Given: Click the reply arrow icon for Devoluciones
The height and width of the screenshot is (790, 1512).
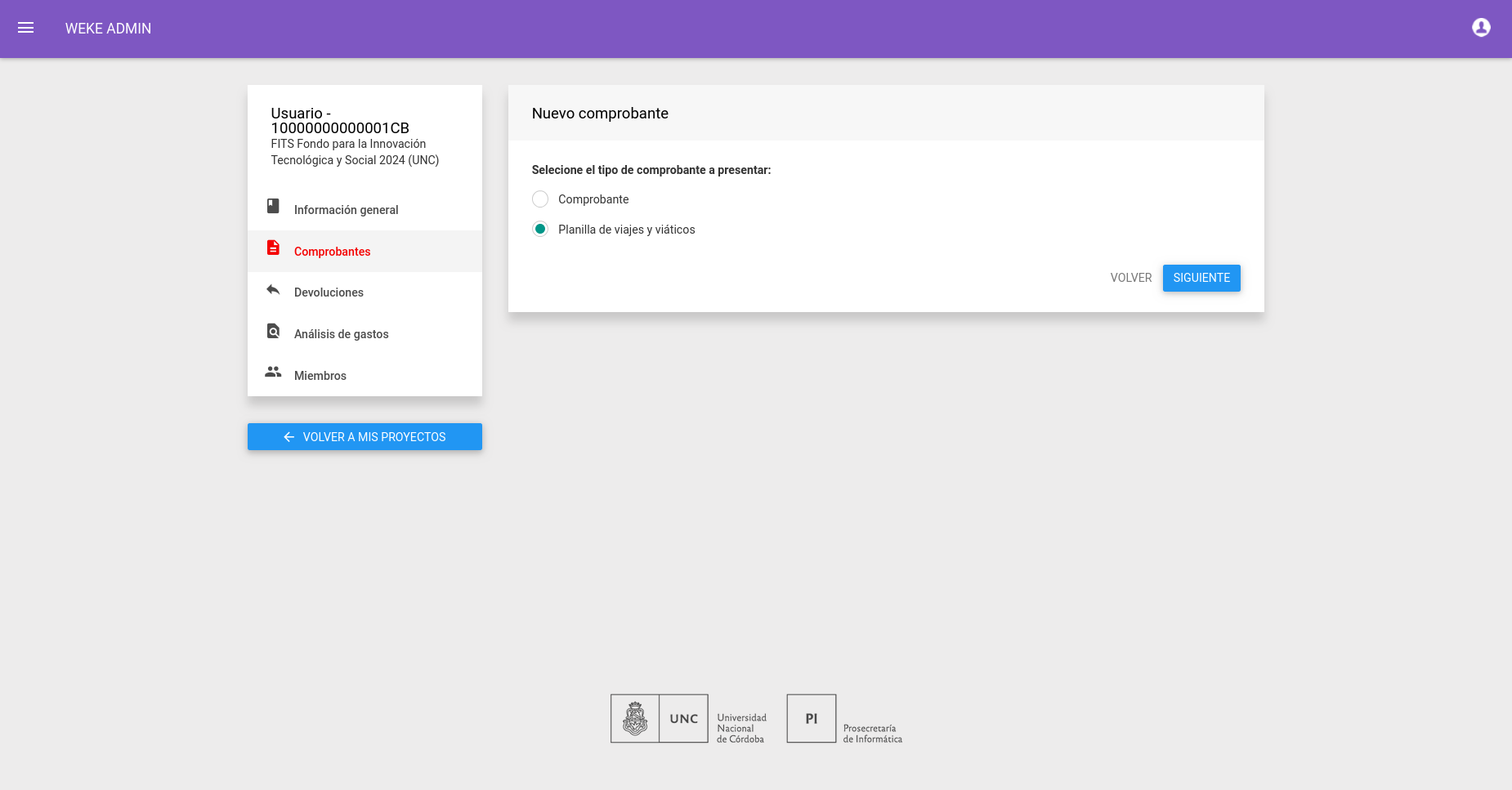Looking at the screenshot, I should click(x=273, y=290).
